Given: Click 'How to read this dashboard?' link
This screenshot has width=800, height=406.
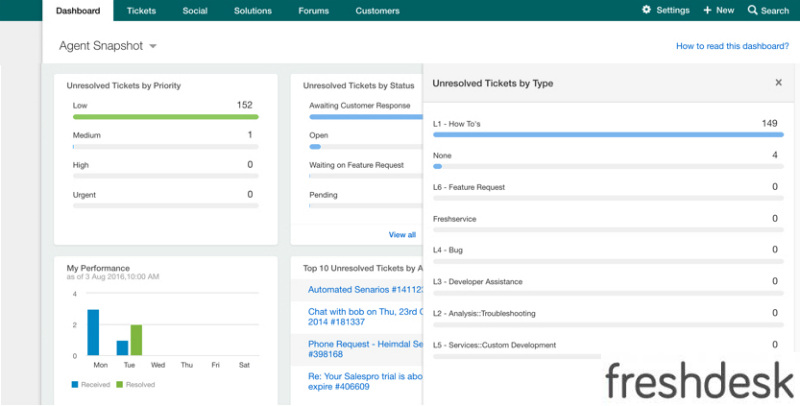Looking at the screenshot, I should 732,46.
